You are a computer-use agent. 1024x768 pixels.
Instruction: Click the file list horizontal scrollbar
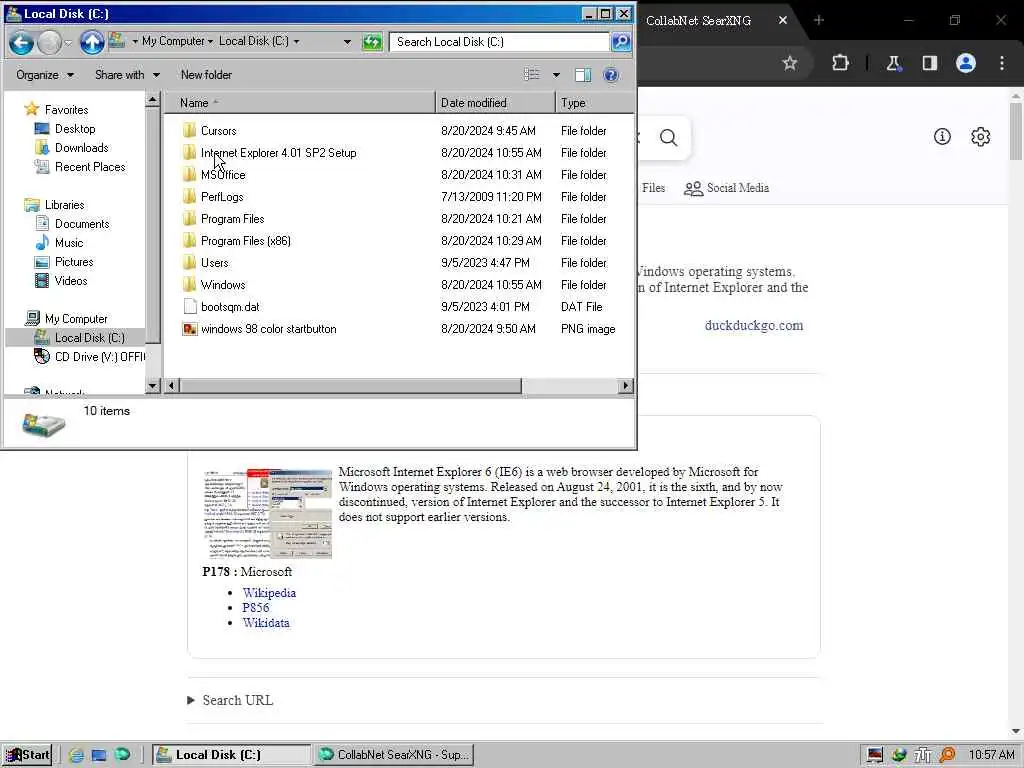point(351,386)
